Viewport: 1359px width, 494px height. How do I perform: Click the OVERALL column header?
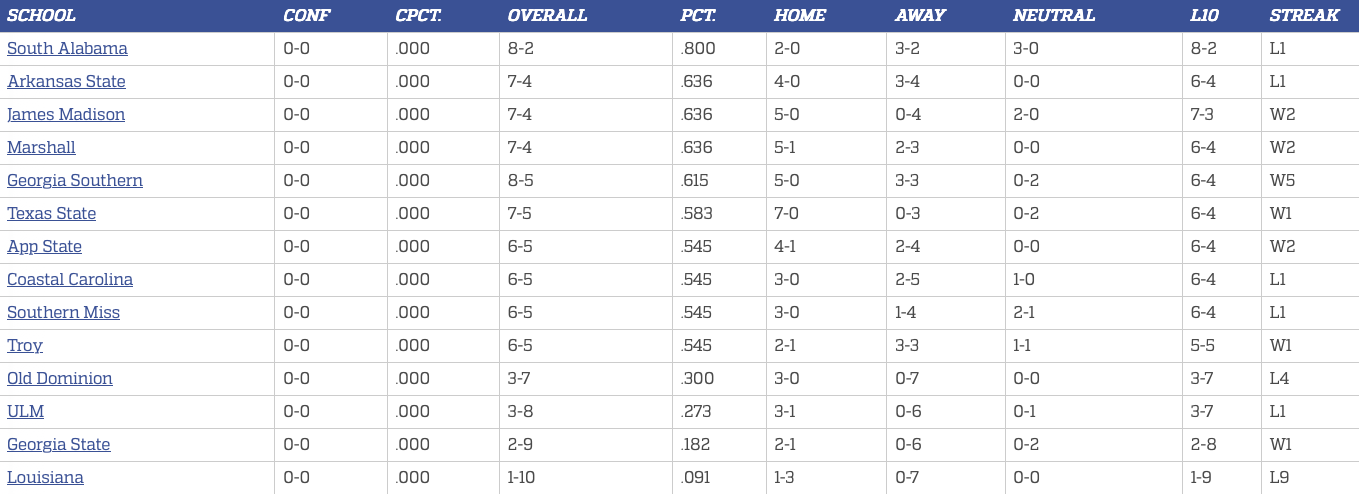[547, 16]
